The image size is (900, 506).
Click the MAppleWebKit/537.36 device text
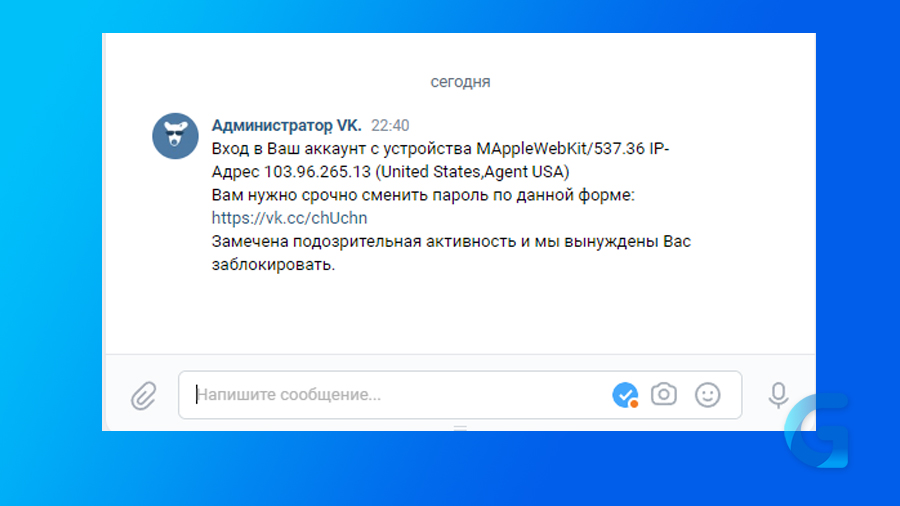[x=561, y=149]
